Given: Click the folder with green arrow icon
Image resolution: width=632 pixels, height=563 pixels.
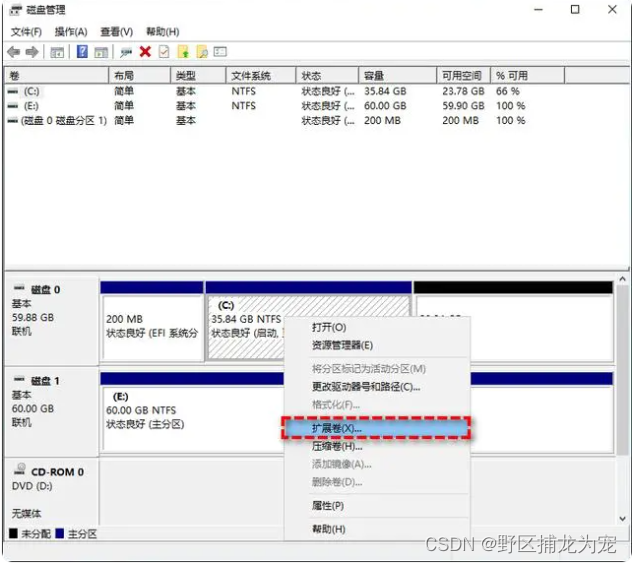Looking at the screenshot, I should click(183, 52).
